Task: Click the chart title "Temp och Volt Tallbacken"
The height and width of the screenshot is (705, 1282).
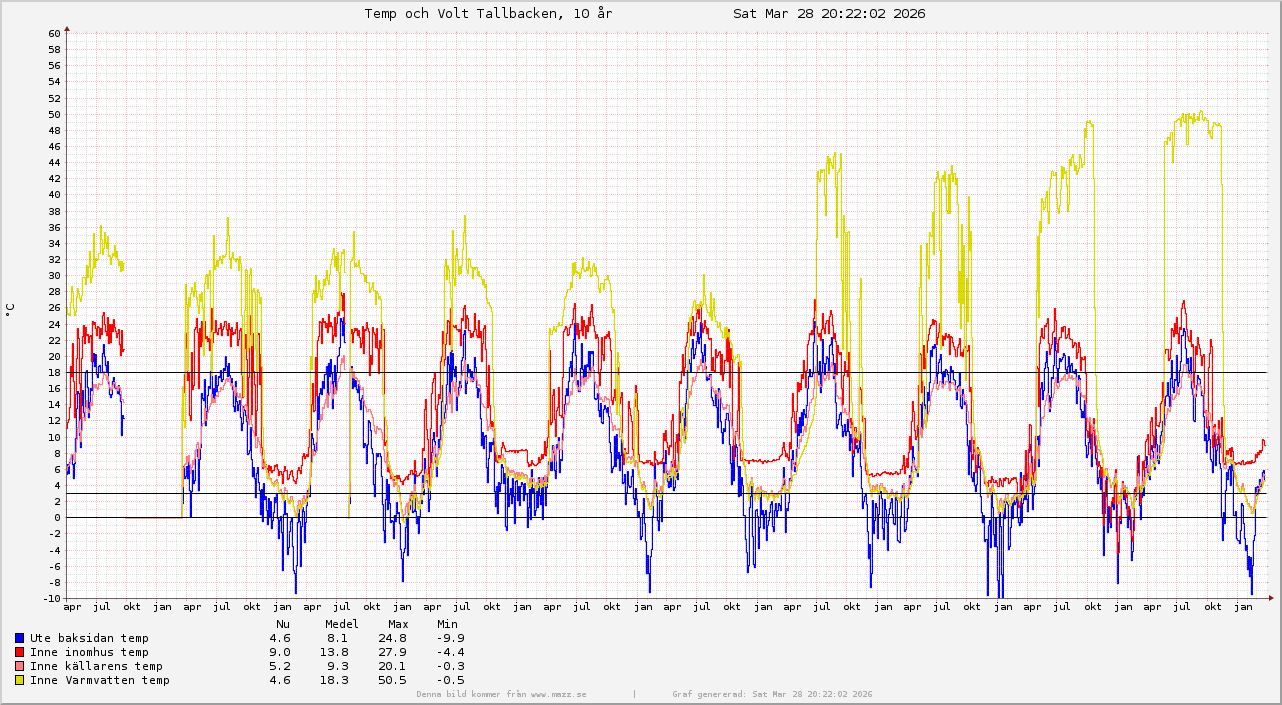Action: click(488, 13)
